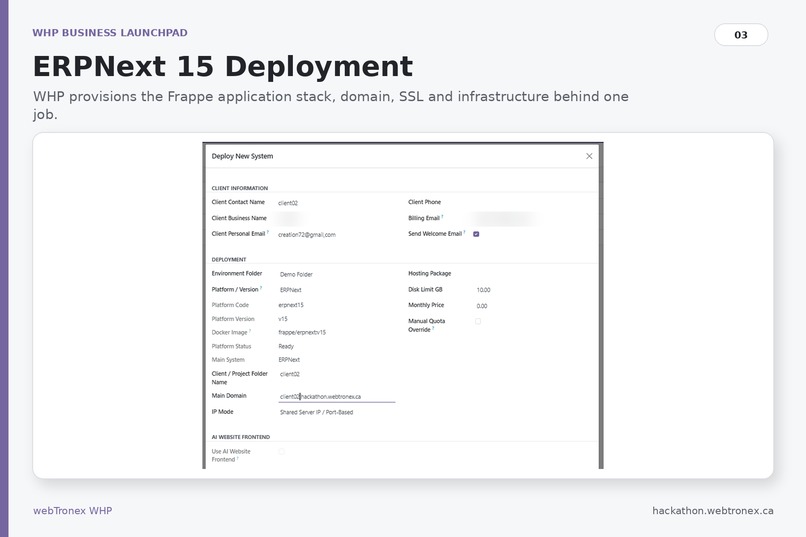
Task: Open the IP Mode dropdown
Action: click(337, 412)
